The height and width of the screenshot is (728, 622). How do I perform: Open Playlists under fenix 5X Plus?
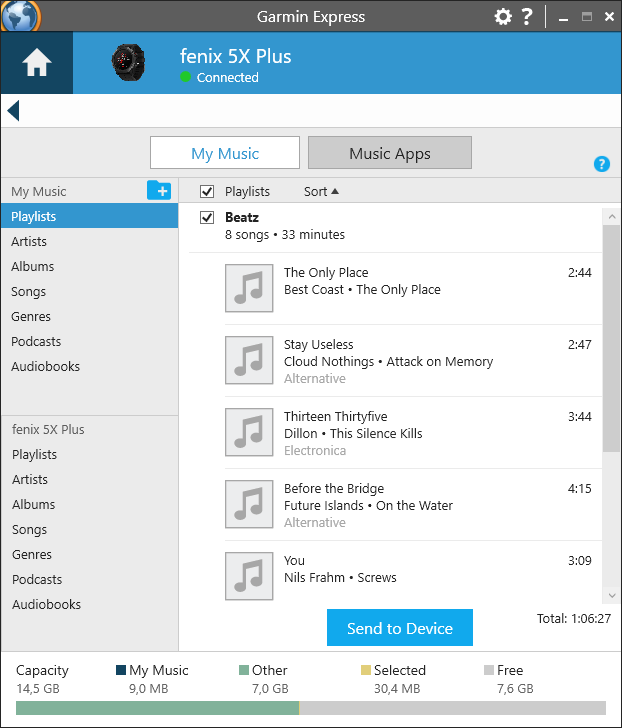click(89, 455)
